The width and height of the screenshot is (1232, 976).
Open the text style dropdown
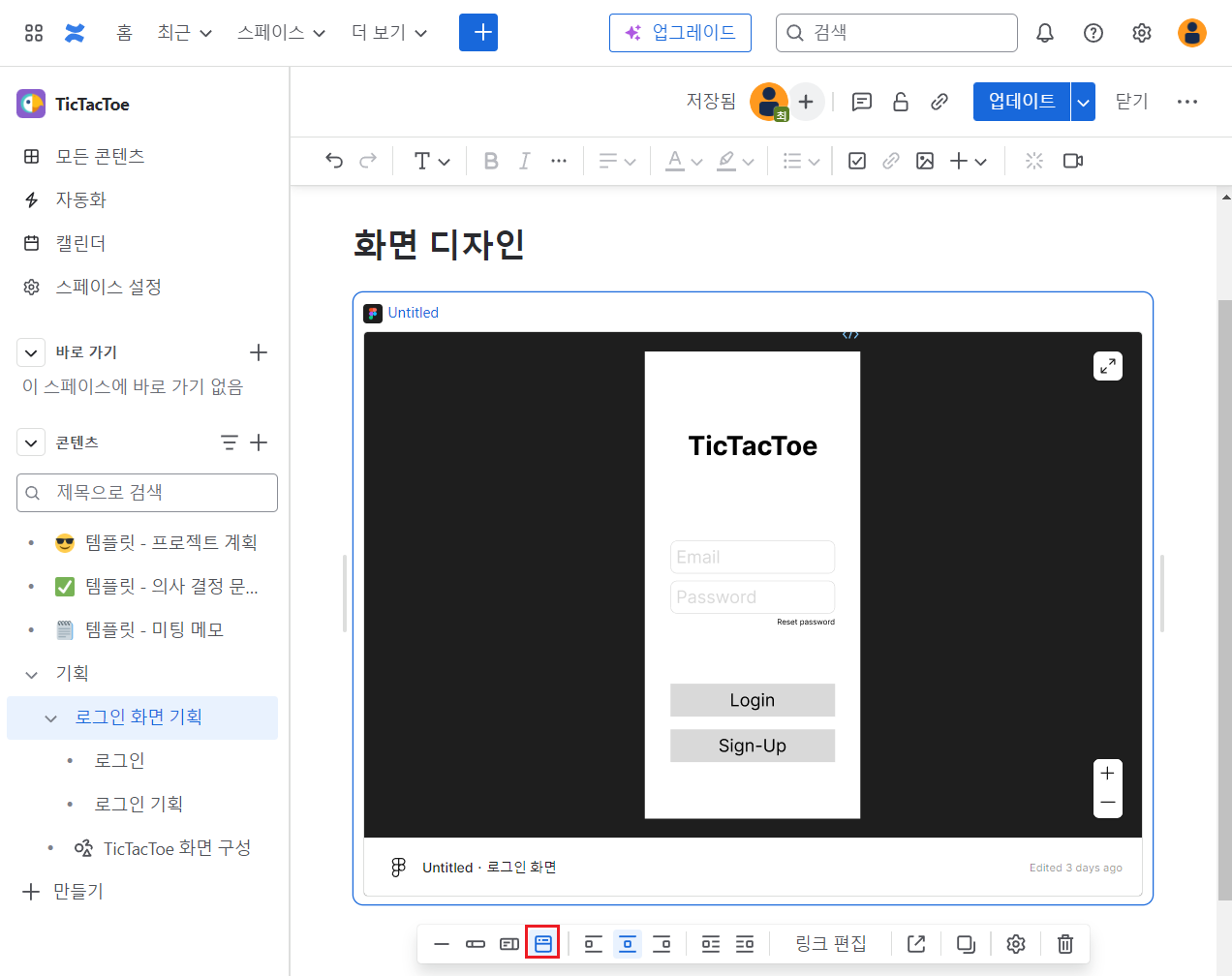click(432, 161)
